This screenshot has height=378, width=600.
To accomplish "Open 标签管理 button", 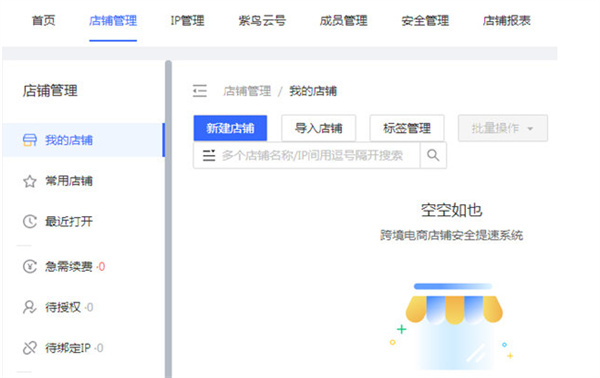I will (407, 128).
